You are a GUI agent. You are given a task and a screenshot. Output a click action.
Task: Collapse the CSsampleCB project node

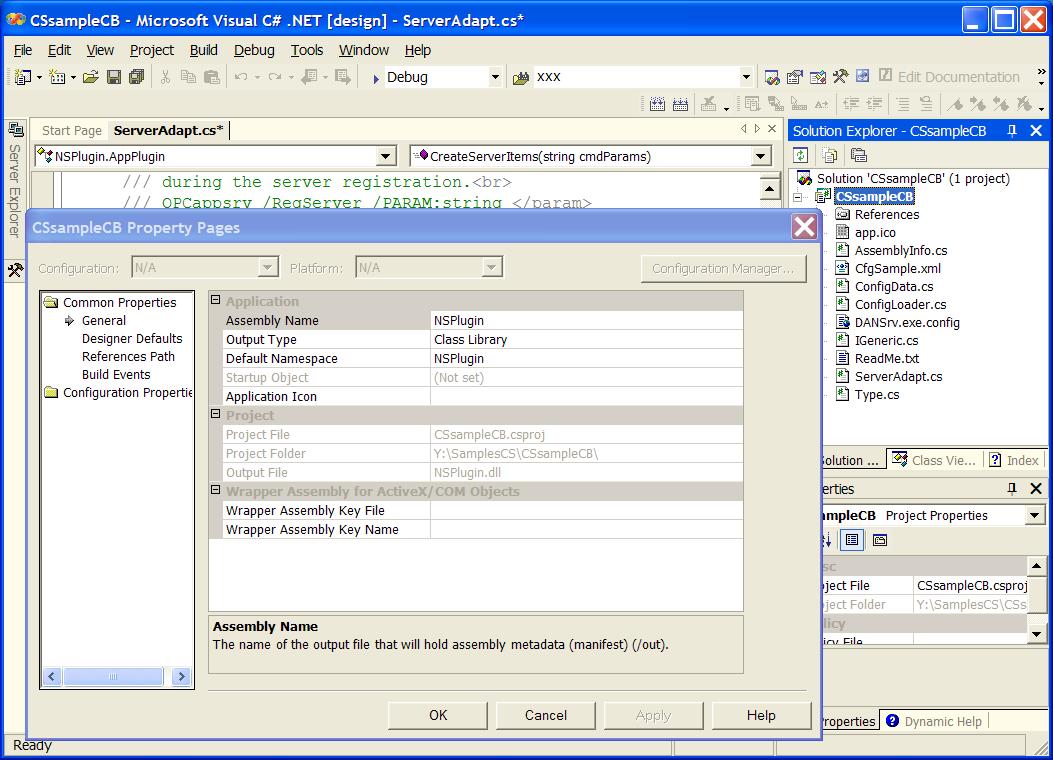(798, 197)
